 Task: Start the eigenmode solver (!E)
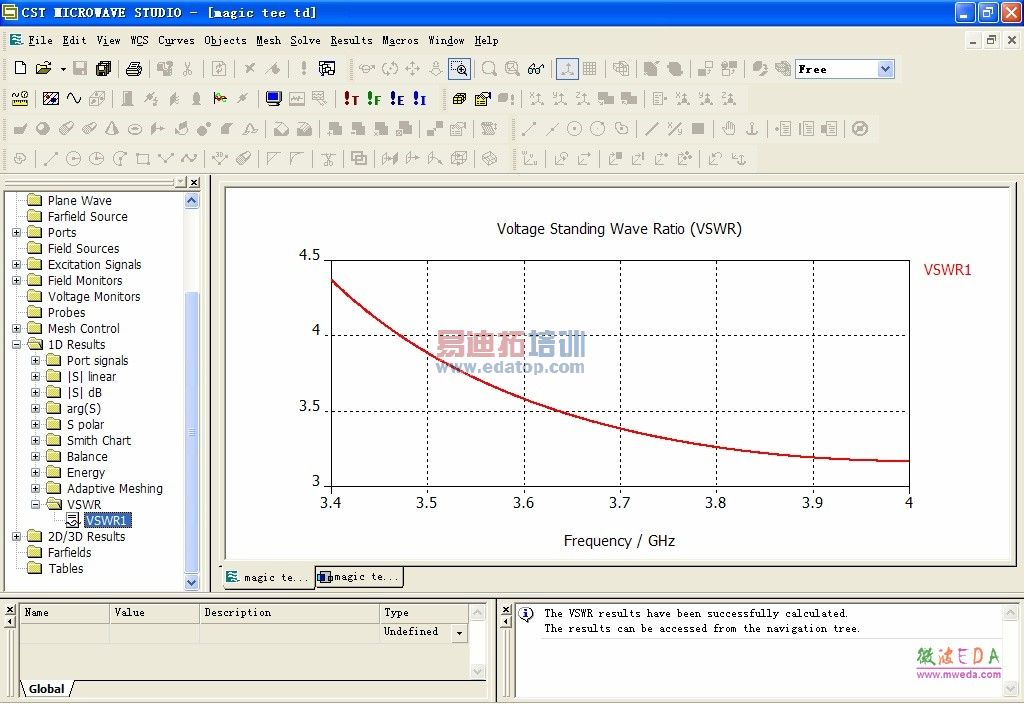point(397,99)
